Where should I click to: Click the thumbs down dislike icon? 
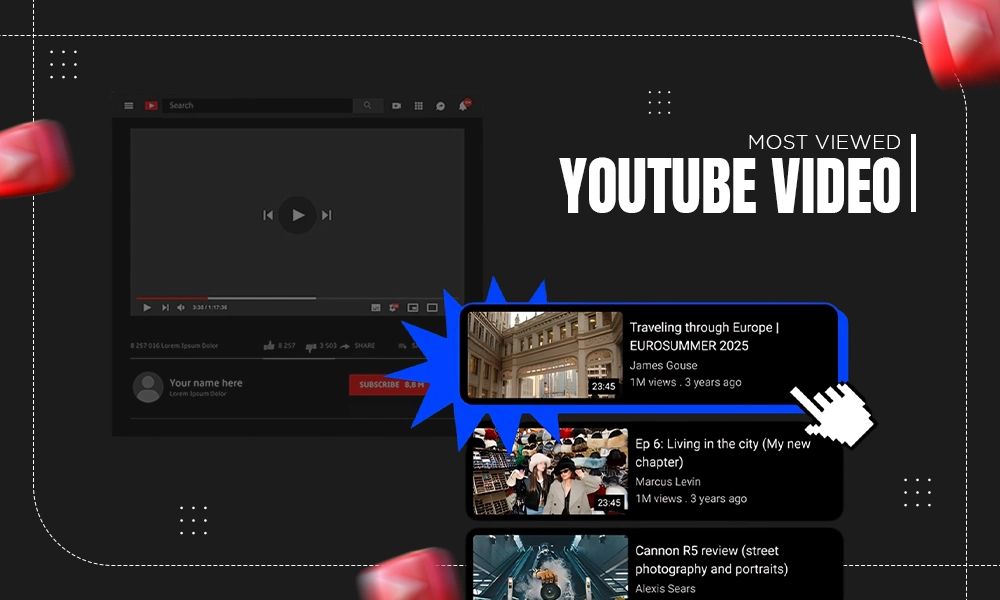click(x=311, y=347)
